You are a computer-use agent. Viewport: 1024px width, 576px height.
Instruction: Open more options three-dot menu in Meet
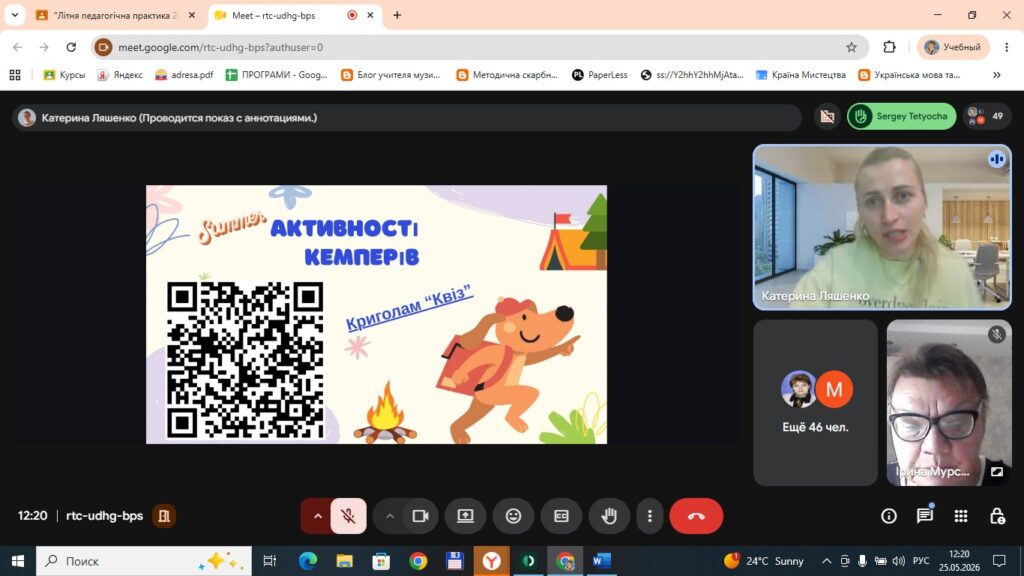point(649,516)
